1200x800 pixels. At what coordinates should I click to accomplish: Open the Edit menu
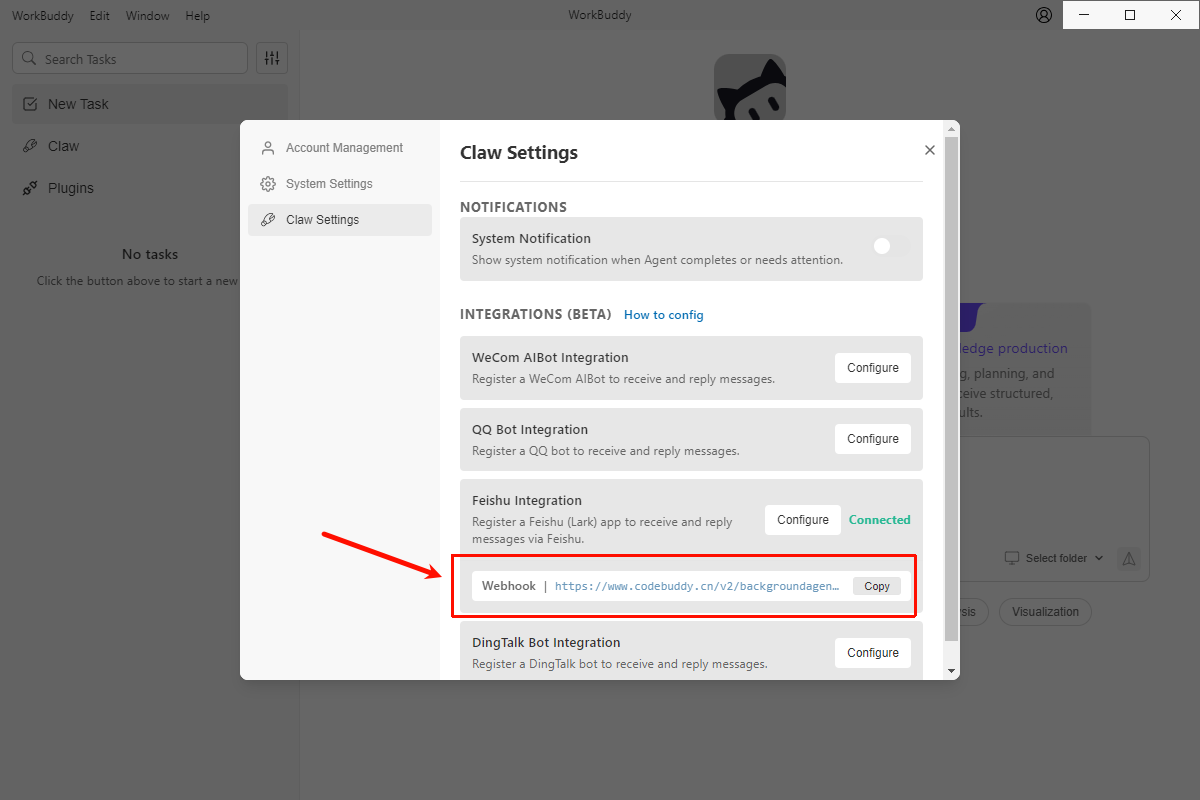pos(99,16)
